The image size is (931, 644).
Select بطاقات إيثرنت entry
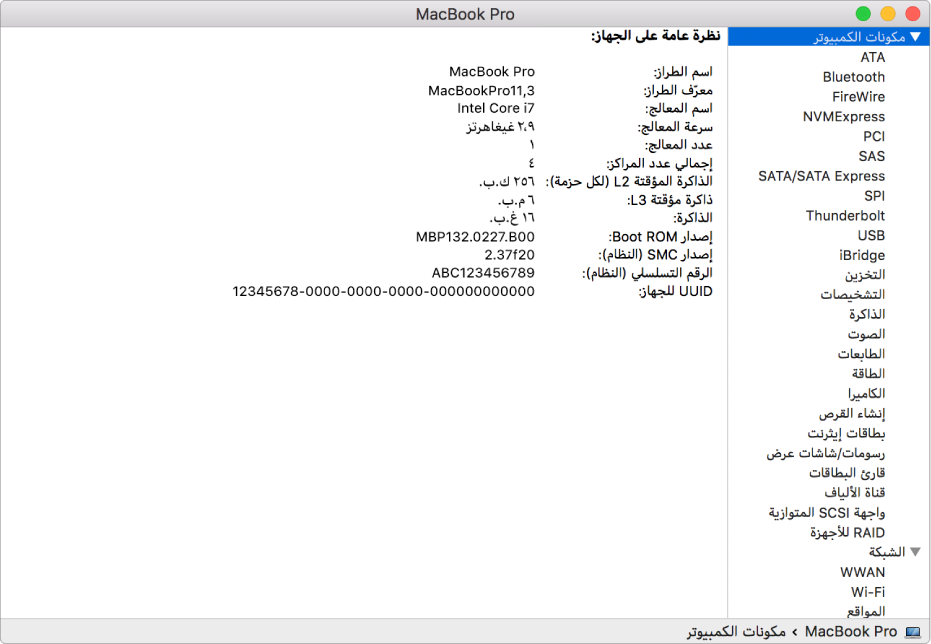(846, 433)
